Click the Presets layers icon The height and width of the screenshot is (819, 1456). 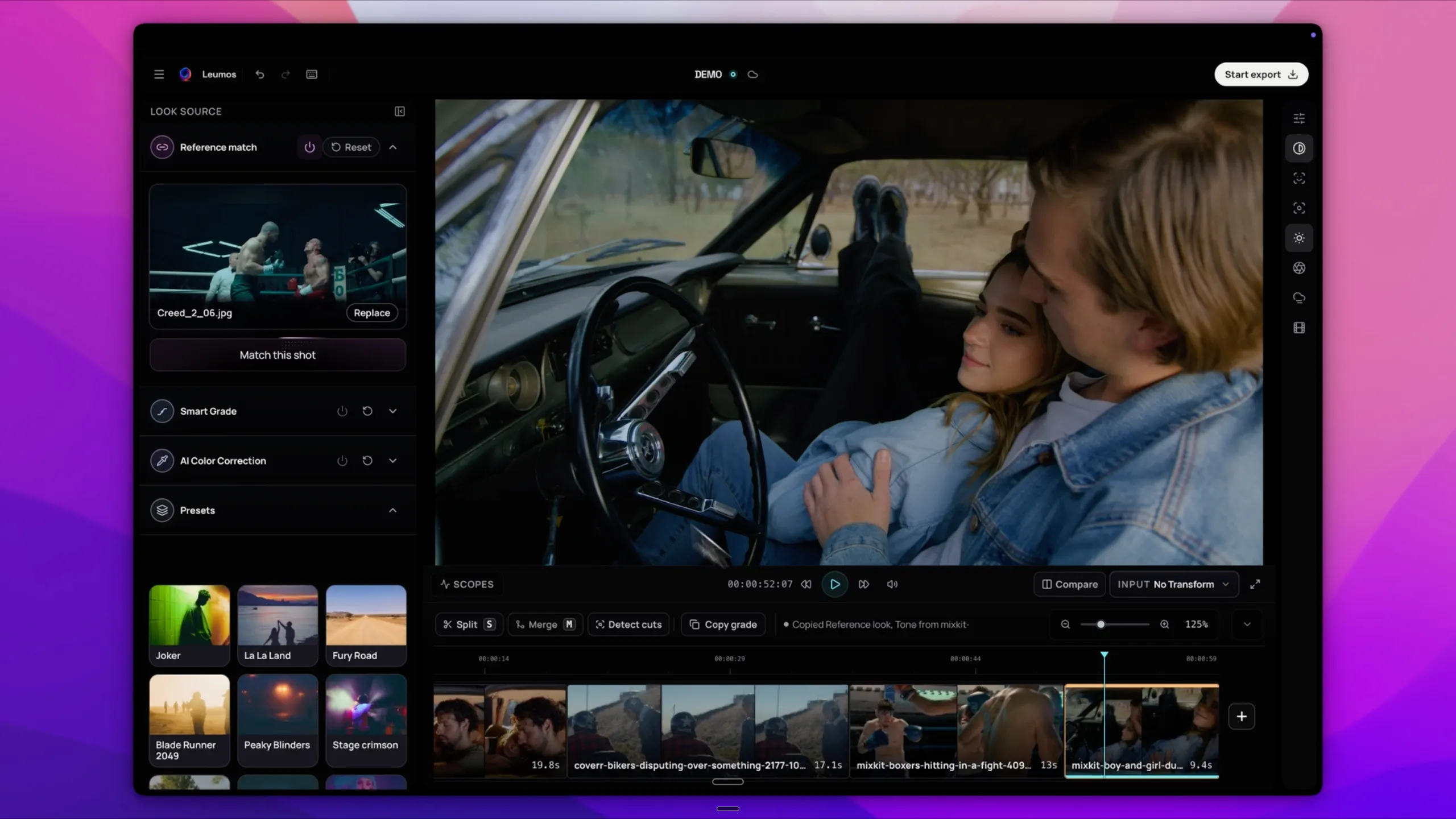(x=162, y=510)
